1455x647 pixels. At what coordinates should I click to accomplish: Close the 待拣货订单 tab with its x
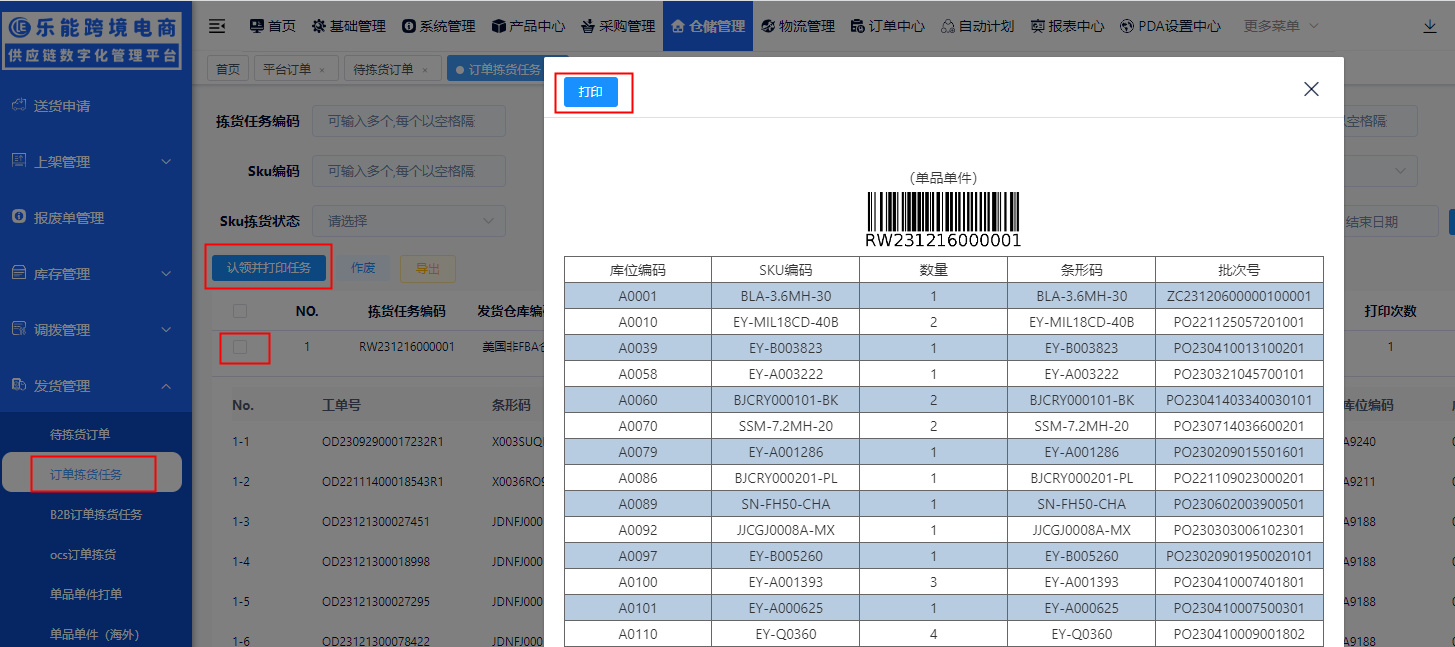pos(424,70)
